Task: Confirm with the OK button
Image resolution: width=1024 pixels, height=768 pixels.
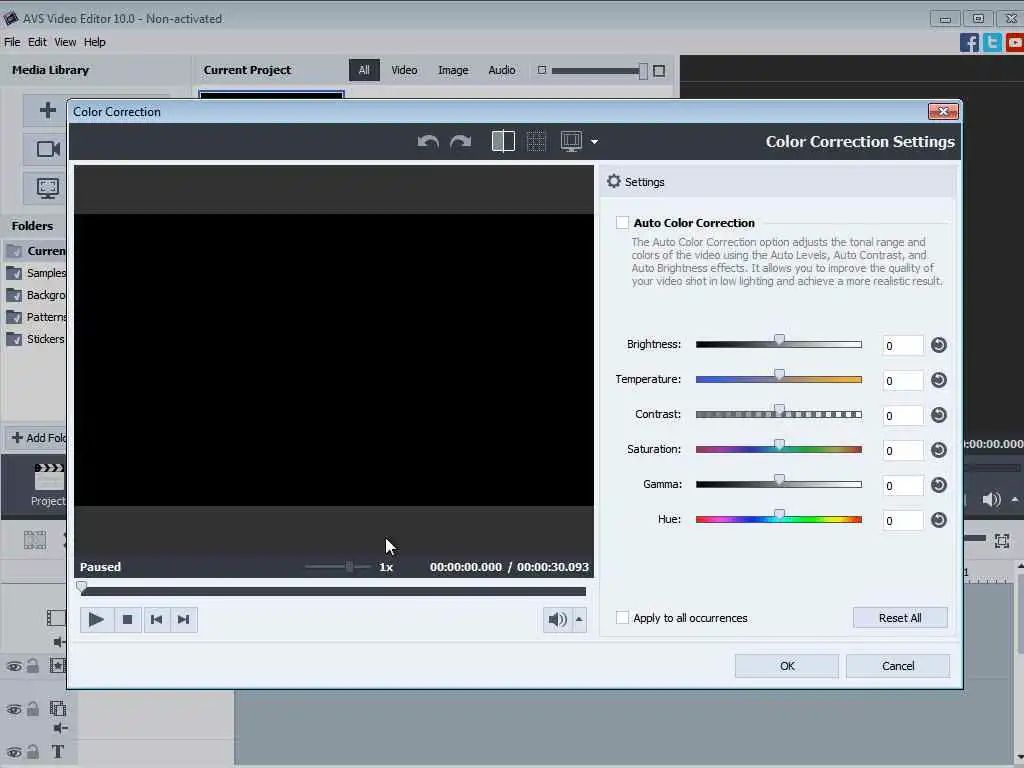Action: click(x=787, y=666)
